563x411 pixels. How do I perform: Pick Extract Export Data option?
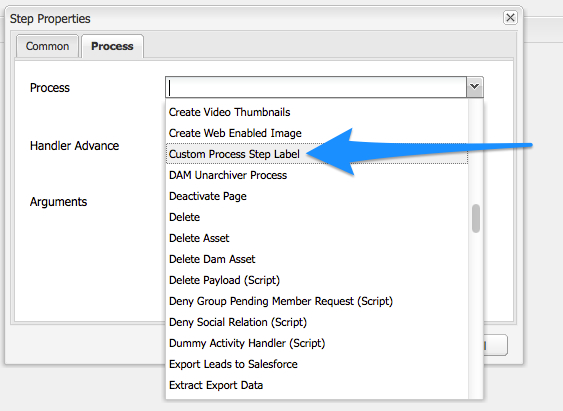pyautogui.click(x=317, y=385)
